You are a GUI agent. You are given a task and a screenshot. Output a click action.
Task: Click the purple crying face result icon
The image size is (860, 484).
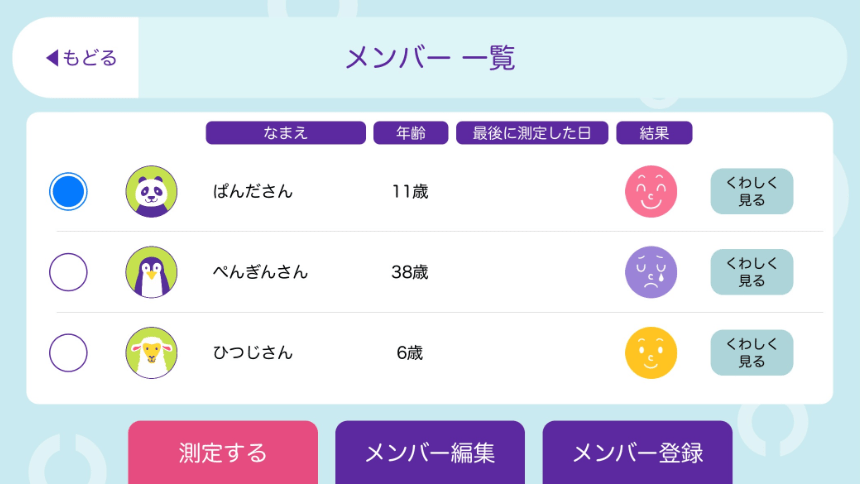(x=651, y=272)
